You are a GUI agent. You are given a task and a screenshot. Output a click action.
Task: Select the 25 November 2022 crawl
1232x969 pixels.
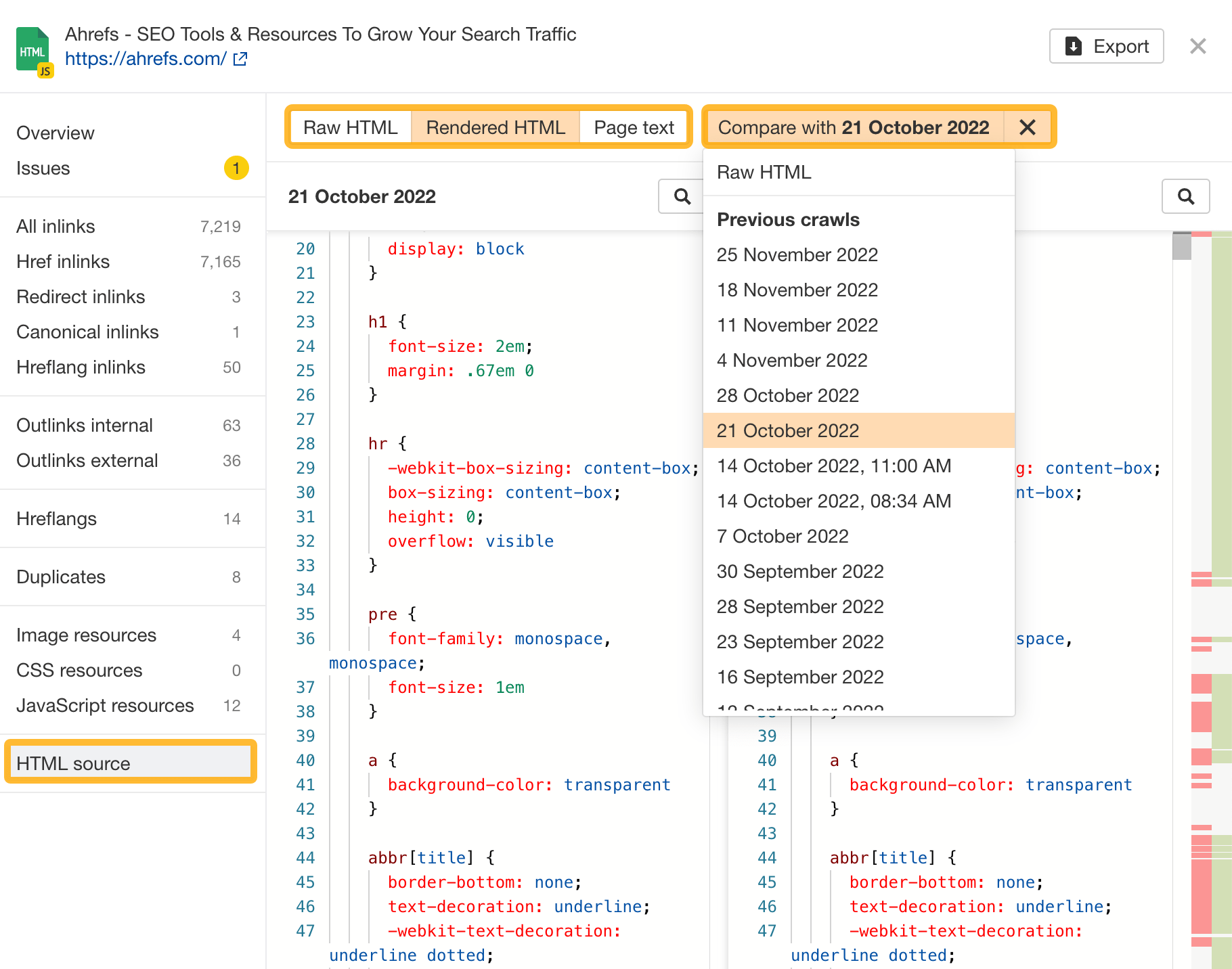pos(797,255)
